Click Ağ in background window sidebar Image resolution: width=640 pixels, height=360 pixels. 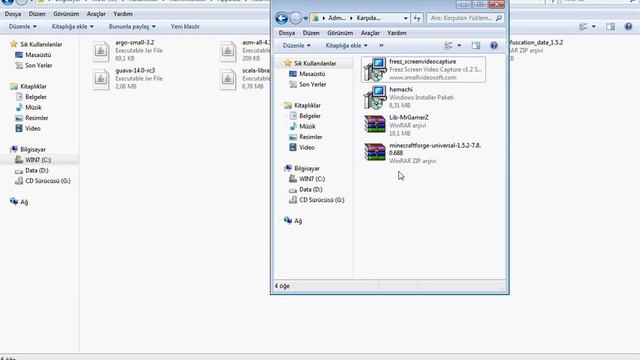(24, 202)
